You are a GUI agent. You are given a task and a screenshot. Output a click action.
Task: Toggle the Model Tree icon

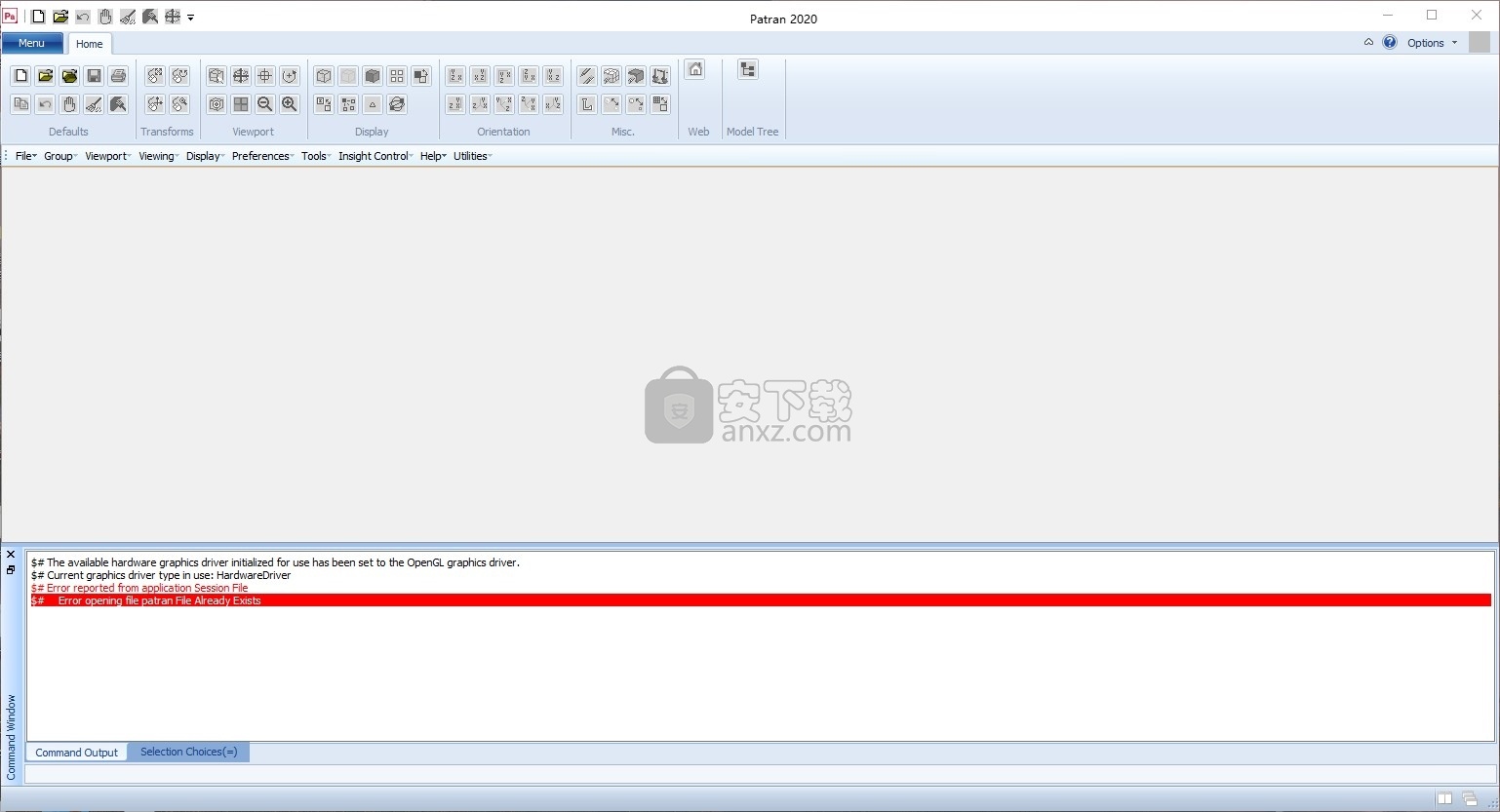pyautogui.click(x=748, y=69)
